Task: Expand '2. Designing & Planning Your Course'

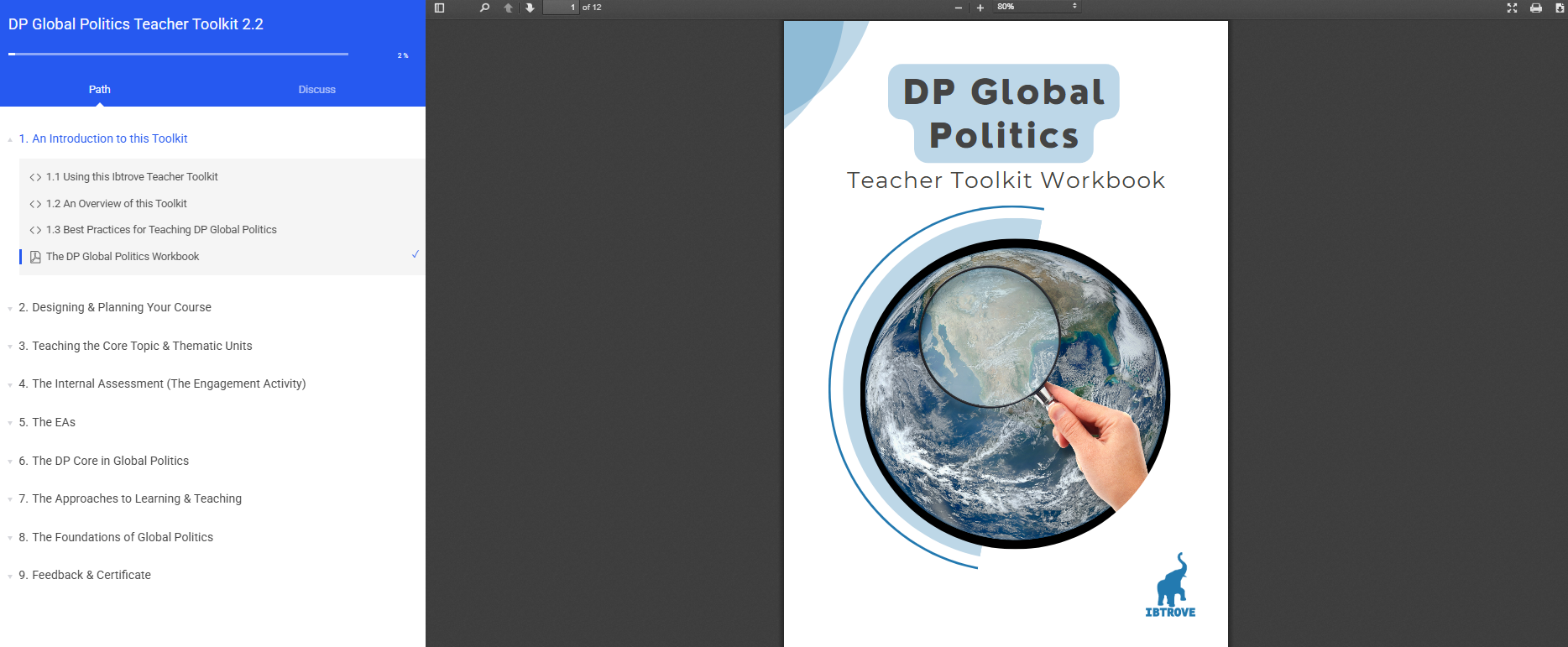Action: click(115, 307)
